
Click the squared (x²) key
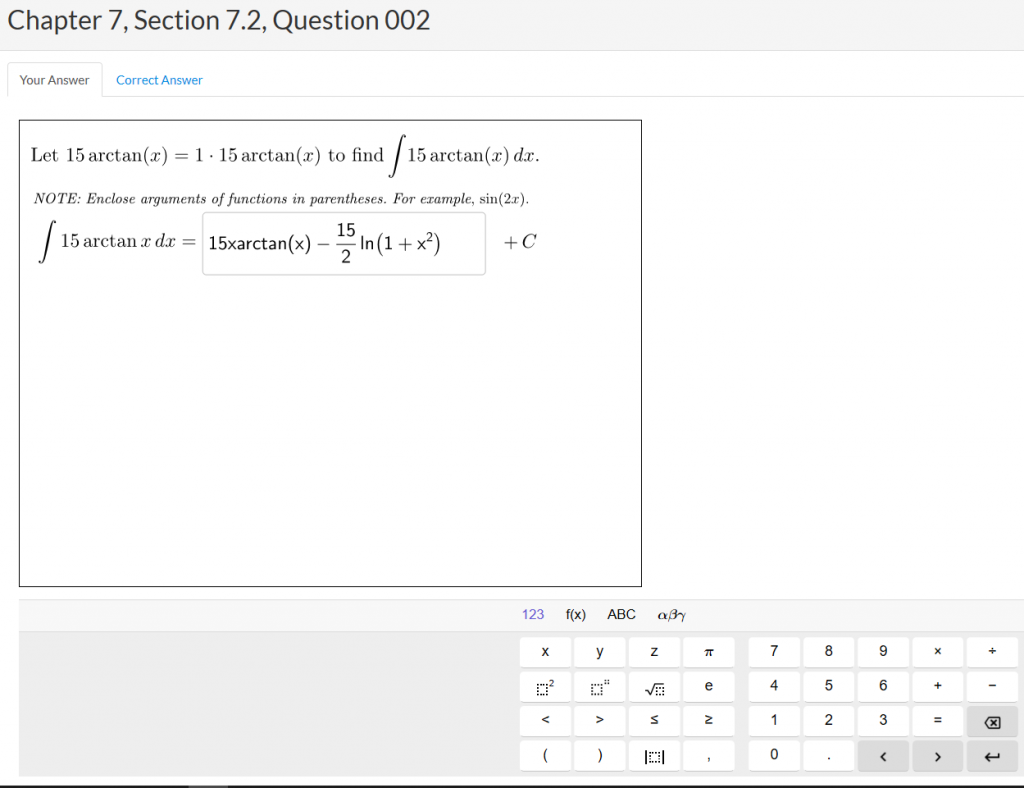point(544,686)
